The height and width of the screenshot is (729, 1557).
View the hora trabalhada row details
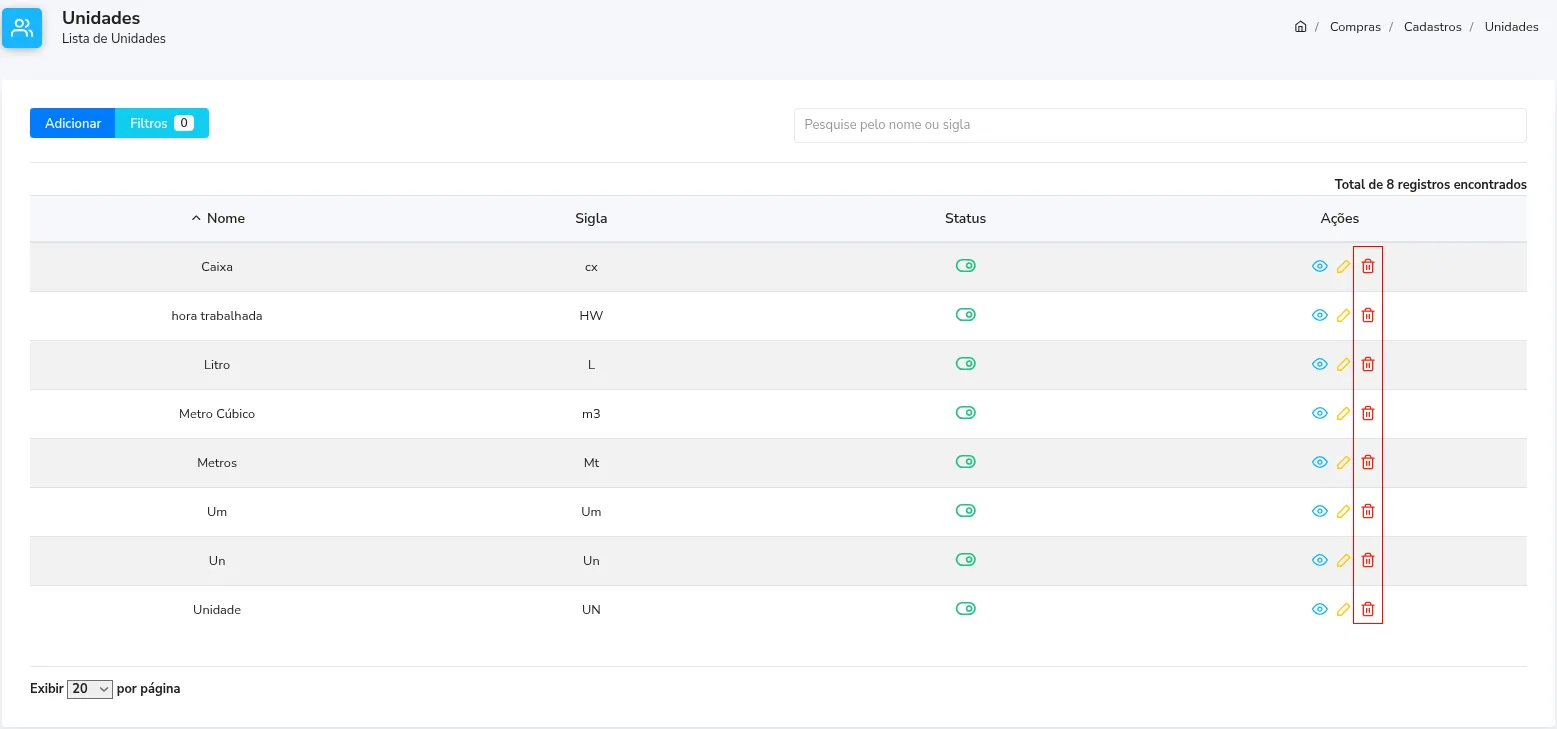point(1319,315)
